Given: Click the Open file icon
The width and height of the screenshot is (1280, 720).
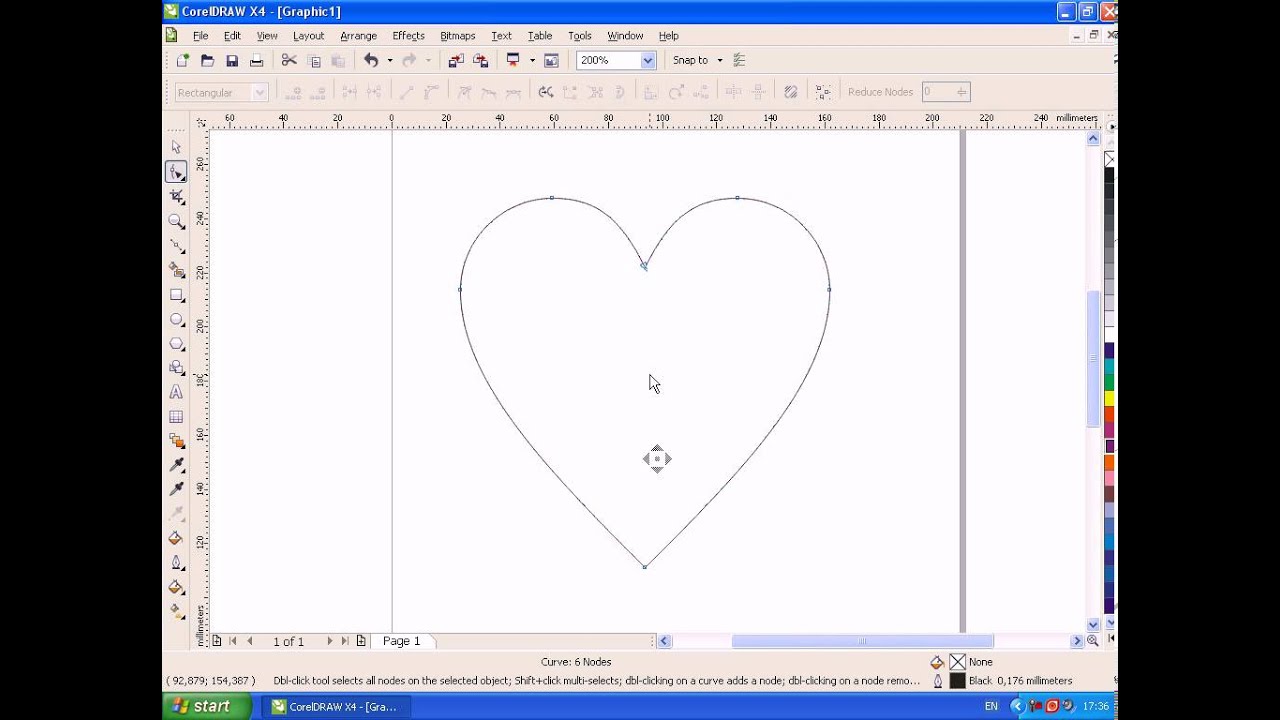Looking at the screenshot, I should click(x=207, y=60).
